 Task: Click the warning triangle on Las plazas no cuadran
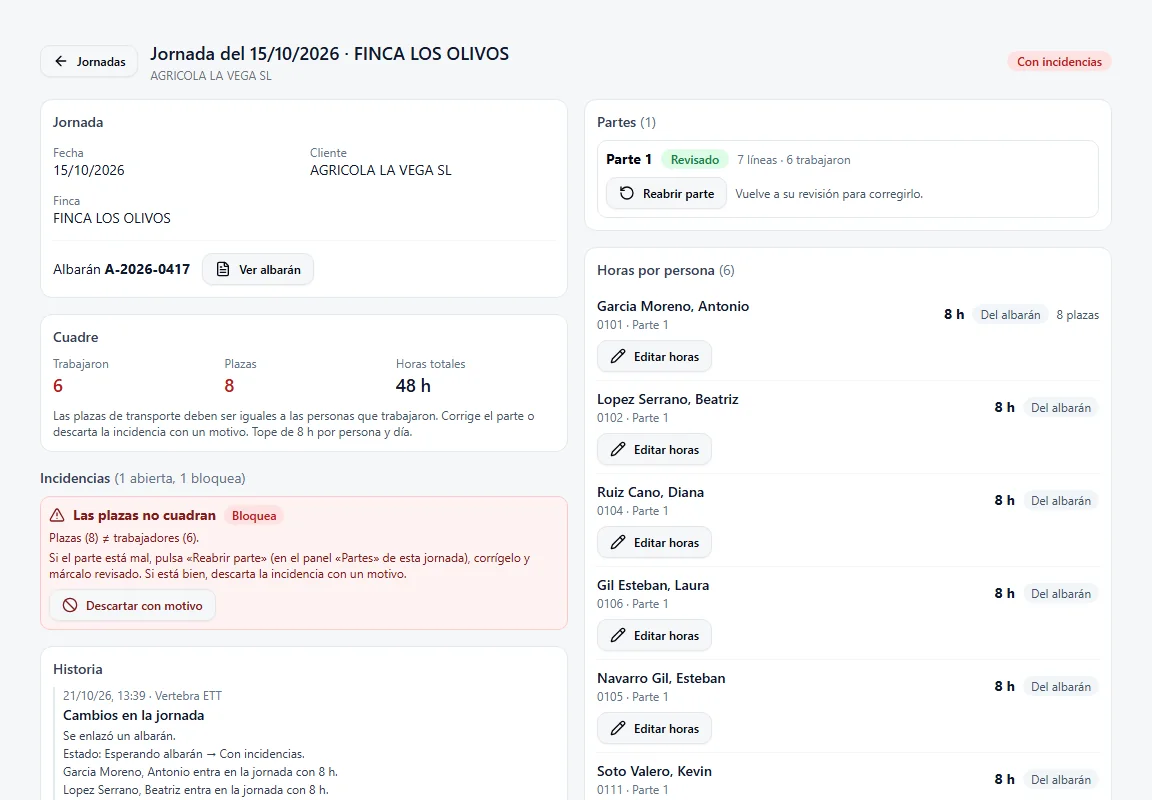(57, 516)
